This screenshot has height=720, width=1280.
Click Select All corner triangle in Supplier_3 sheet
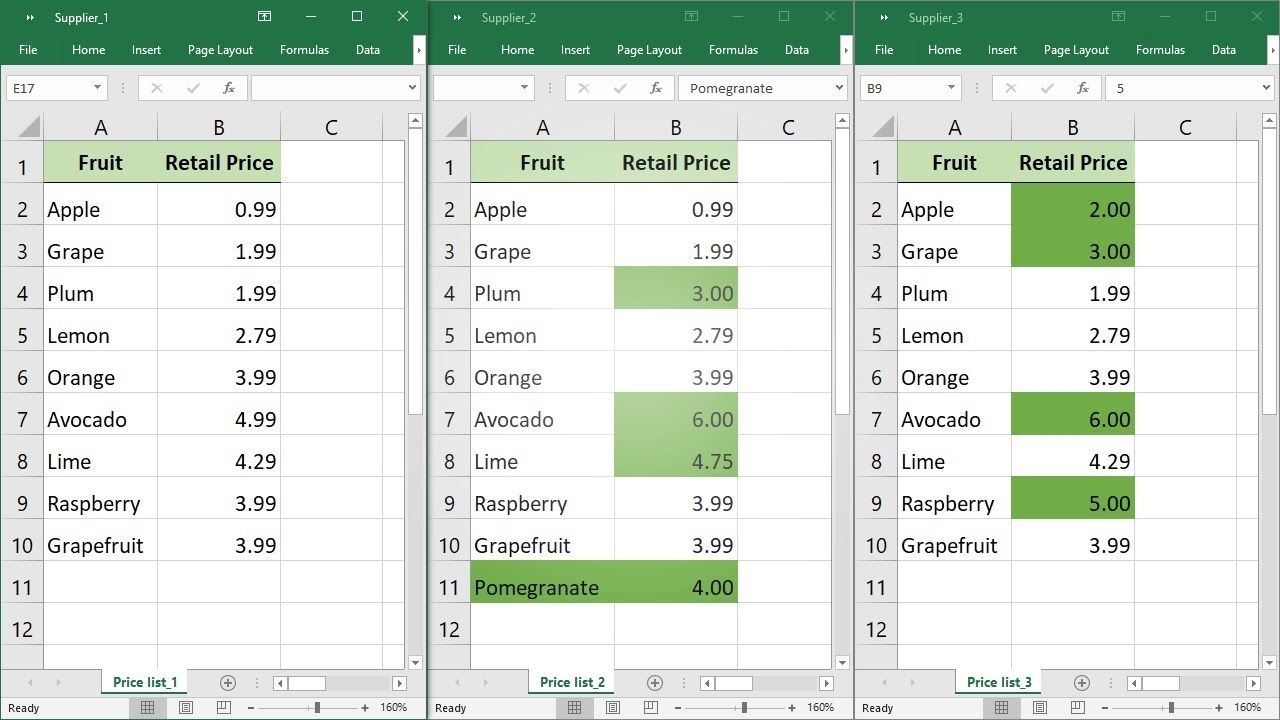pos(883,127)
